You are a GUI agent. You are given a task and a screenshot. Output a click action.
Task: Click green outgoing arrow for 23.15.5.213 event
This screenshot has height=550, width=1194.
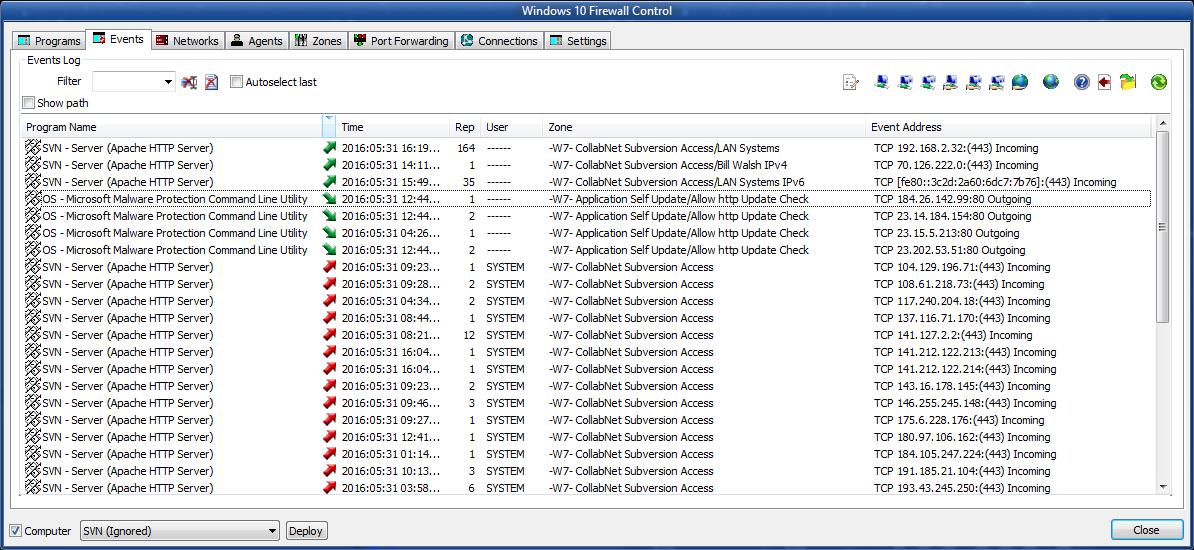click(x=330, y=233)
